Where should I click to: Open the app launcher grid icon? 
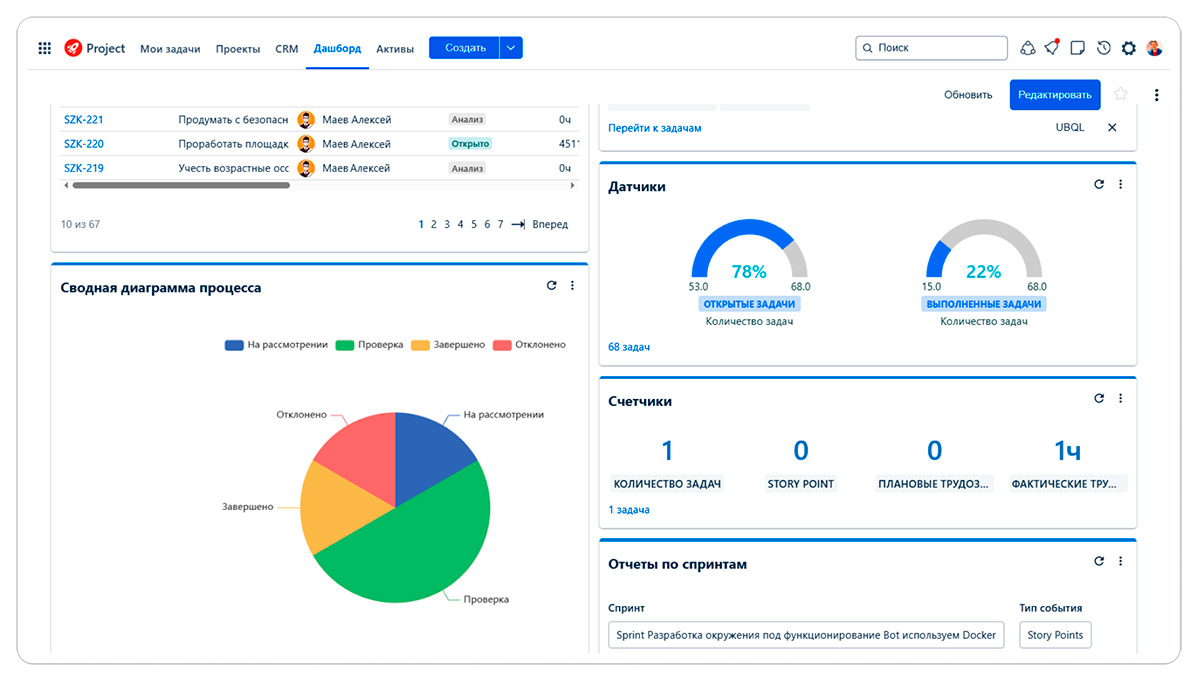(x=44, y=47)
